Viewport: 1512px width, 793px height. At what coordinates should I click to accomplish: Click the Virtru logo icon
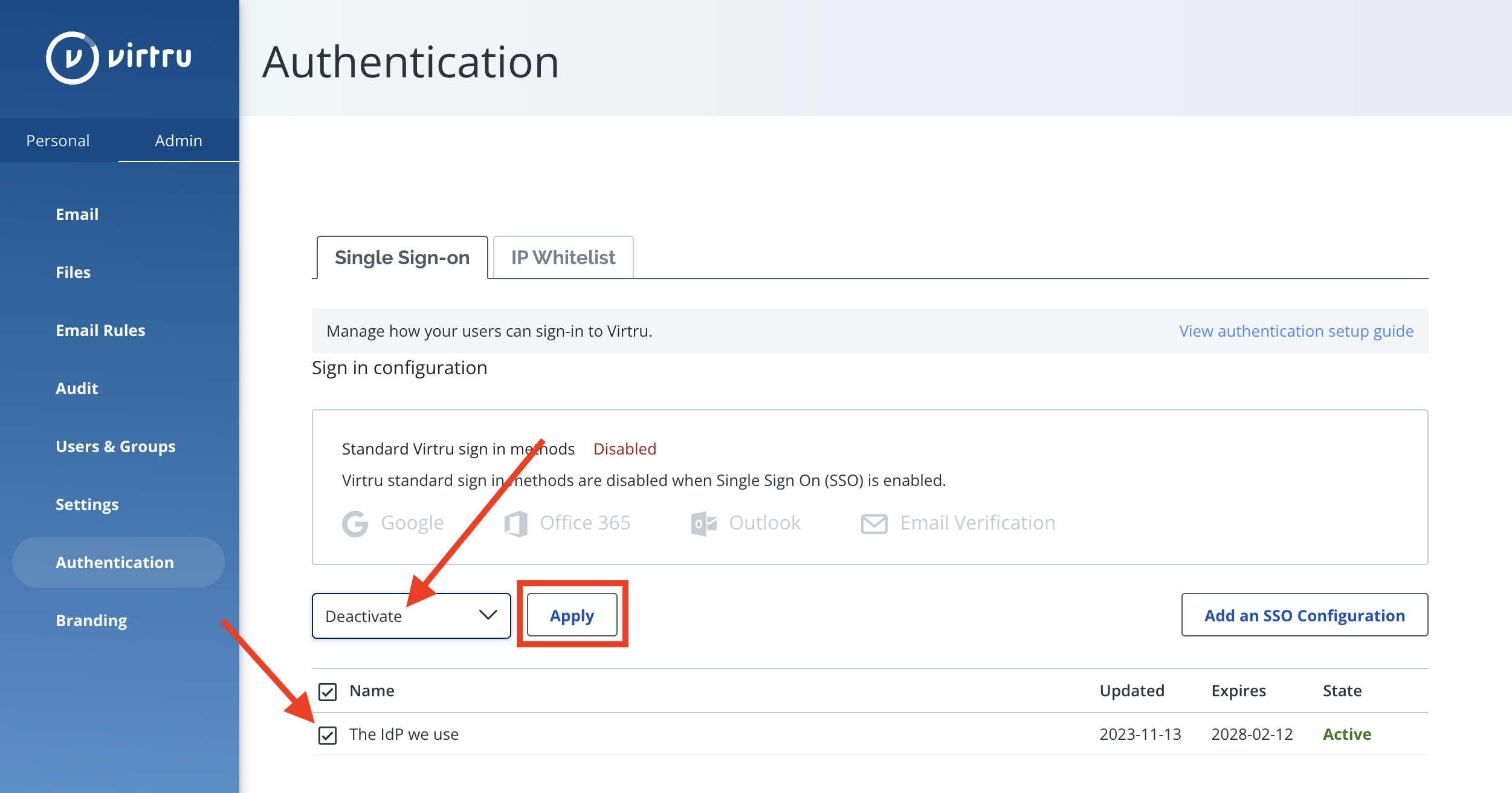click(x=72, y=58)
